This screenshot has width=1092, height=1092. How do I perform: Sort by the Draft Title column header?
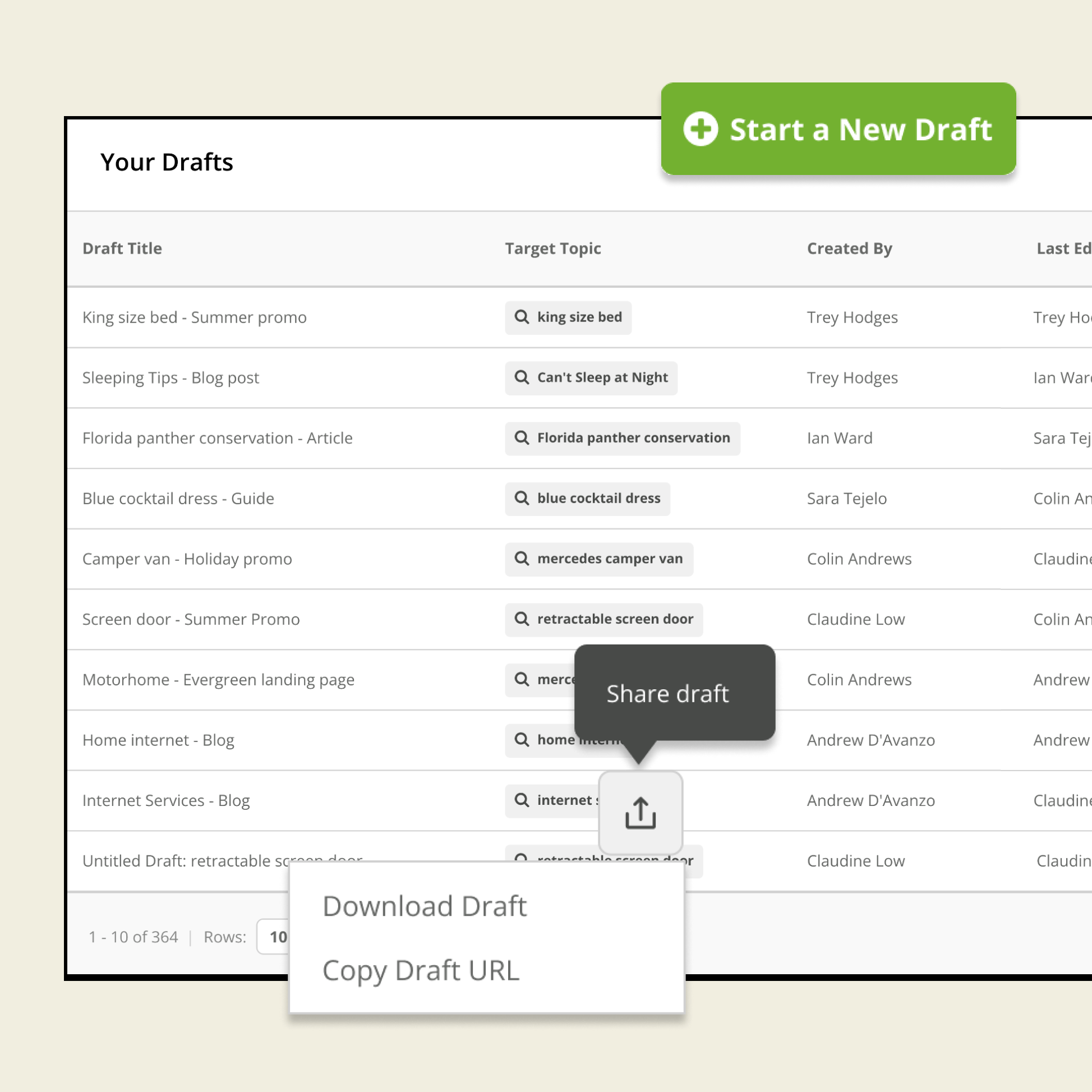click(x=122, y=248)
